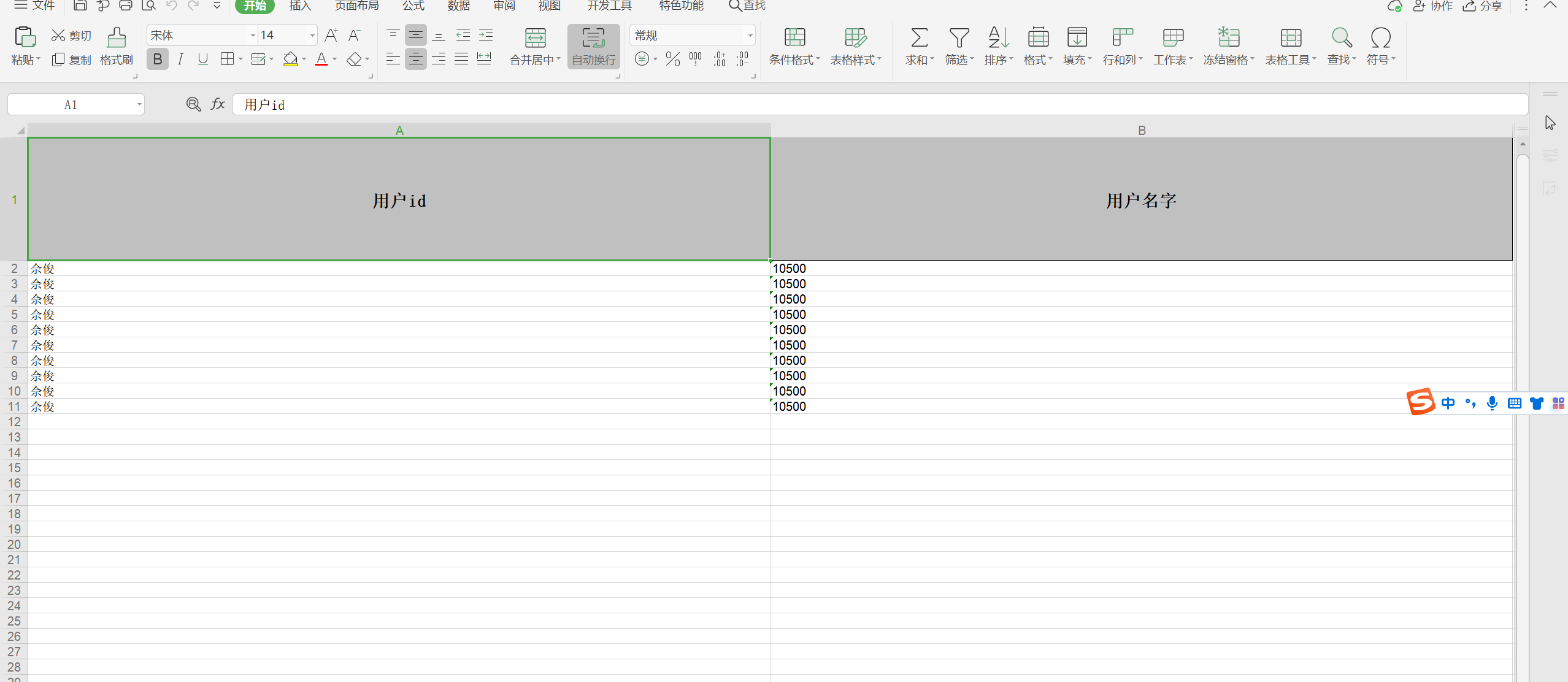Toggle Wrap Text (自动换行) button
Viewport: 1568px width, 682px height.
pos(593,46)
